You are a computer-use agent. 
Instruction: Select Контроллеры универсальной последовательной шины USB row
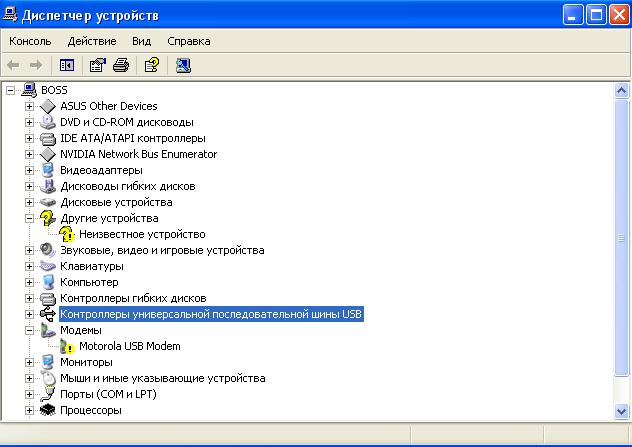(211, 314)
